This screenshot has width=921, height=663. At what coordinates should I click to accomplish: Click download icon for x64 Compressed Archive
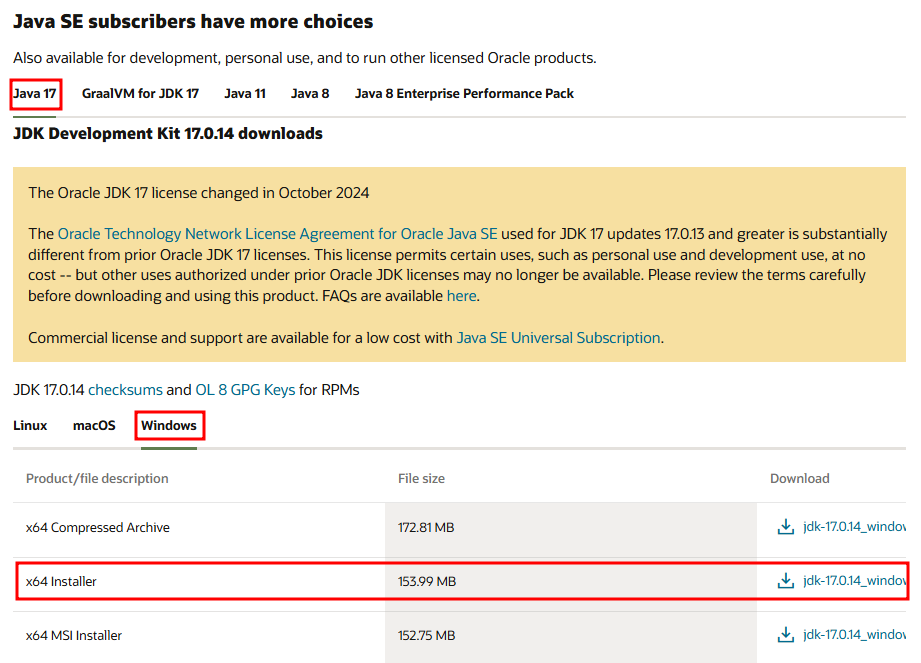785,527
